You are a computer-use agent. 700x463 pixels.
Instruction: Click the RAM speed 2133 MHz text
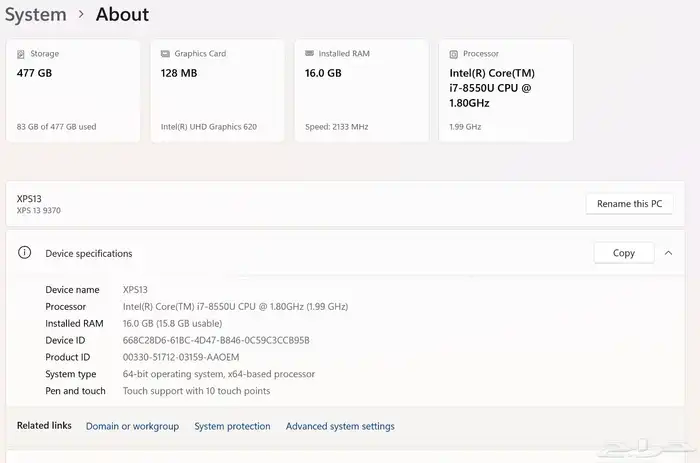click(336, 127)
